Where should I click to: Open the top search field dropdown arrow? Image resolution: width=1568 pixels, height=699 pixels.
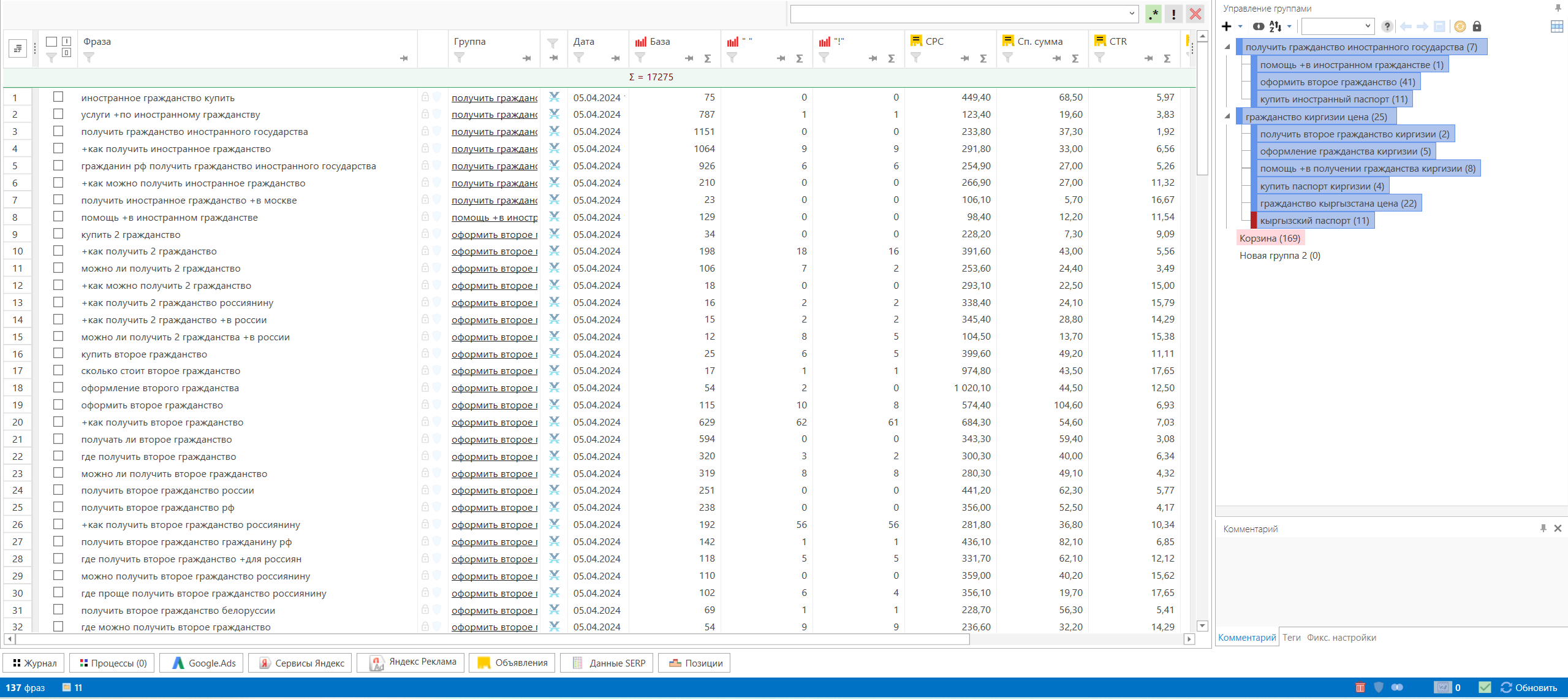pos(1131,14)
